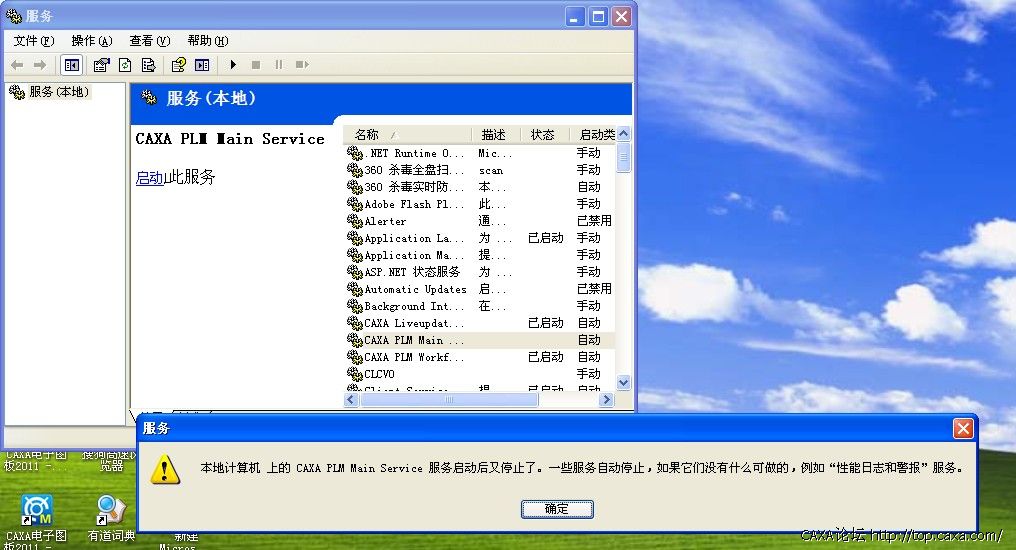Image resolution: width=1016 pixels, height=550 pixels.
Task: Sort by 描述 column header
Action: point(496,135)
